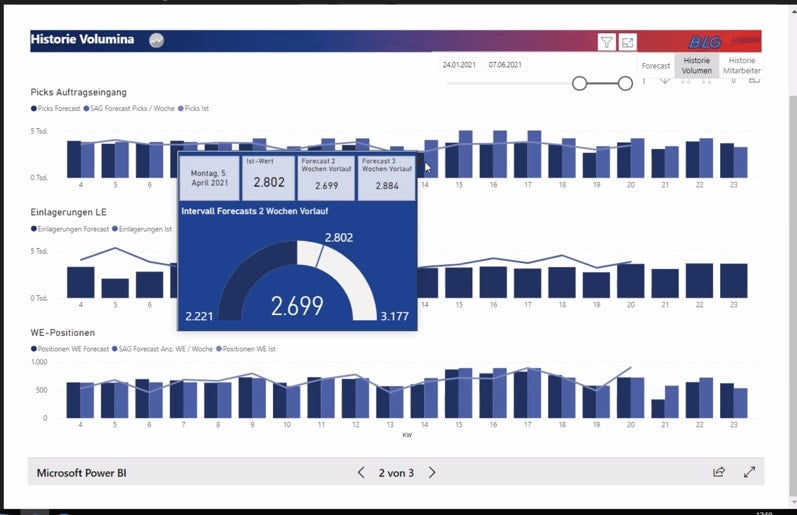Click the Positionen WE Forecast legend entry
The image size is (797, 515).
coord(70,349)
